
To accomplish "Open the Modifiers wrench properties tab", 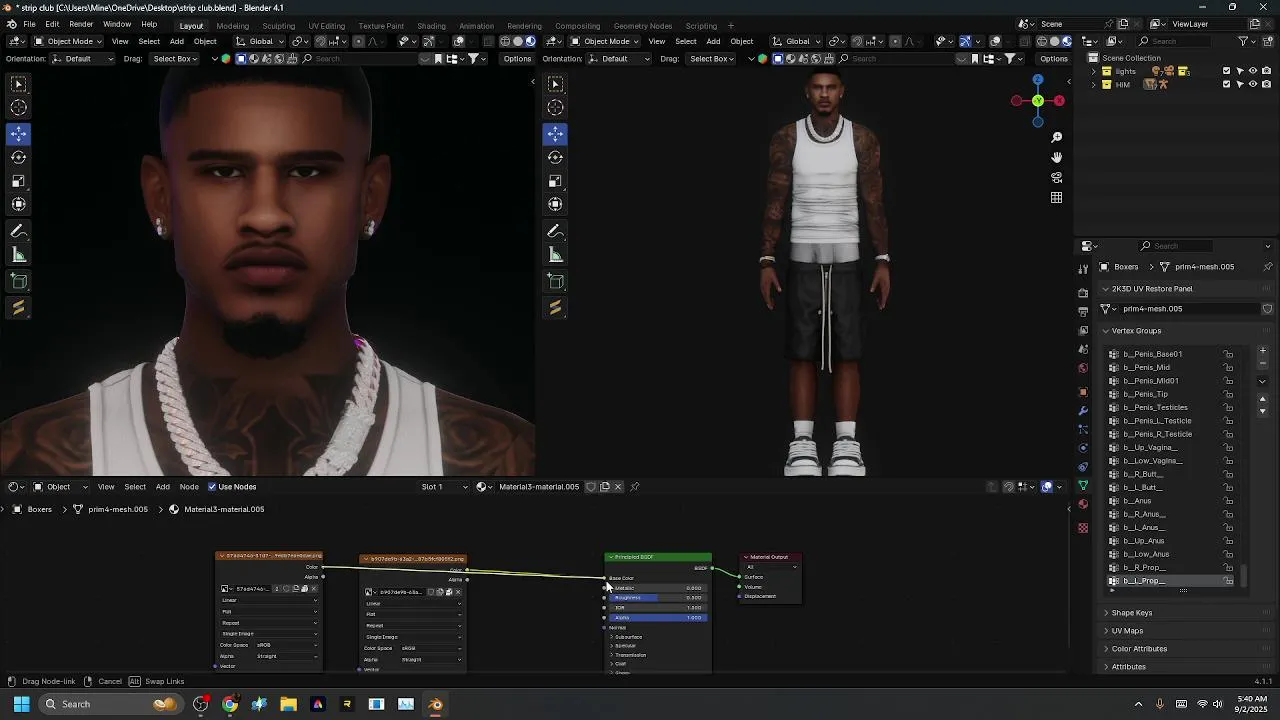I will pos(1083,410).
